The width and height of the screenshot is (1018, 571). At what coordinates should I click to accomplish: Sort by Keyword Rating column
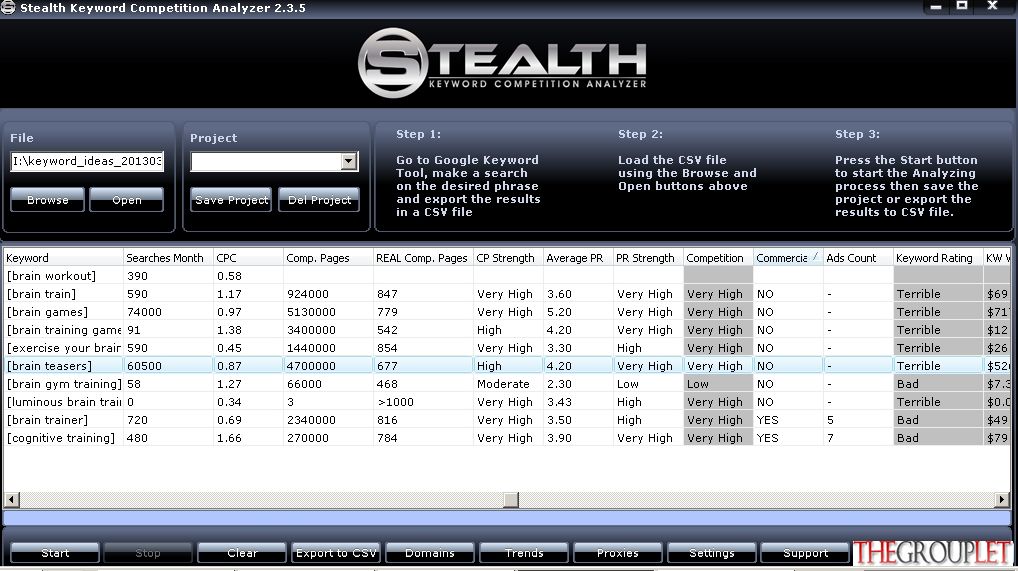(938, 258)
